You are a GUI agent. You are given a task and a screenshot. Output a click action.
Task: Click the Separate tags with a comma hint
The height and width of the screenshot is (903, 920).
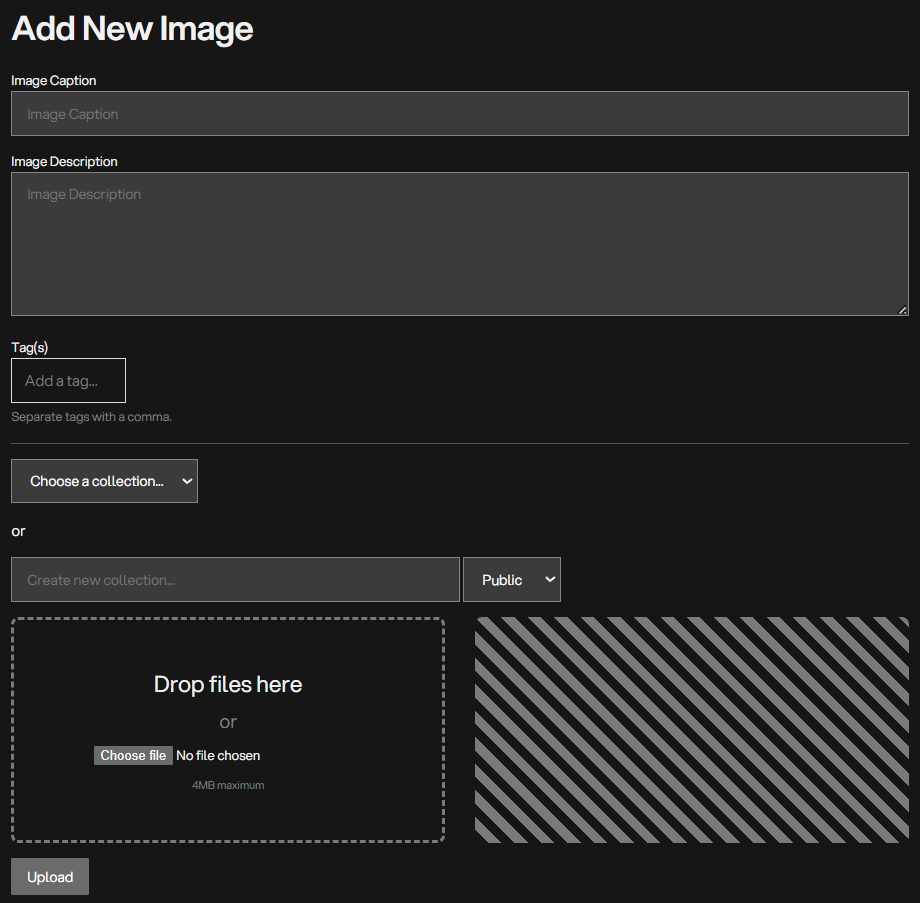click(x=92, y=417)
